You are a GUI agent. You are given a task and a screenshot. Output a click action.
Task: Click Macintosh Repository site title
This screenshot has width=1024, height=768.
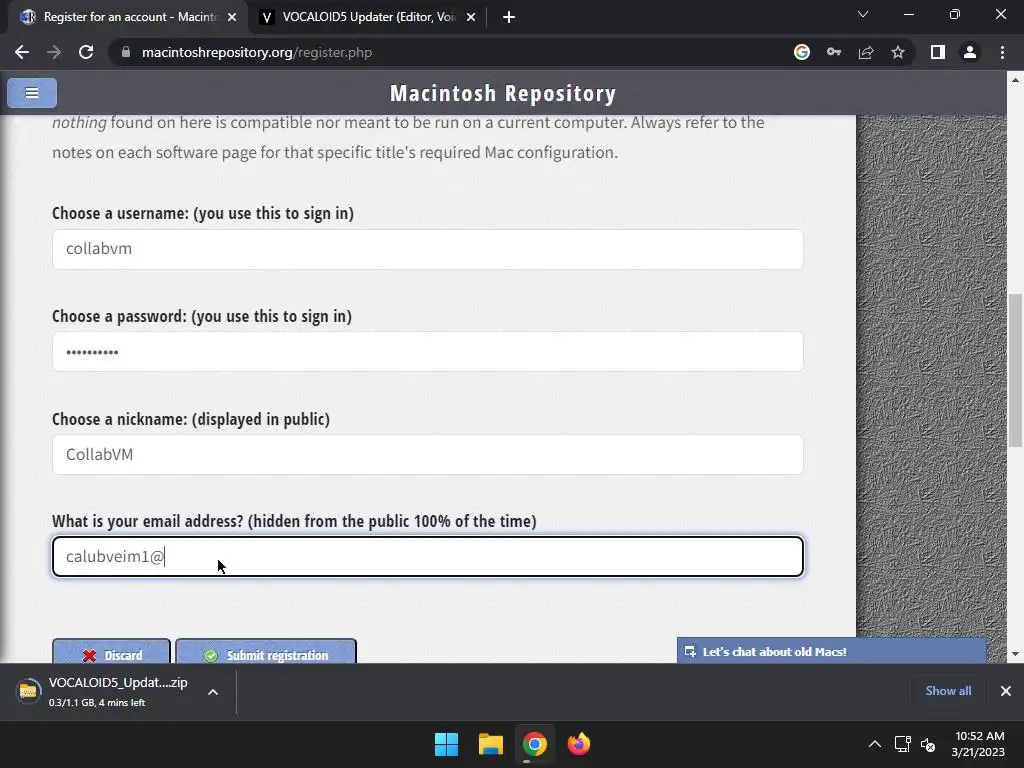[x=503, y=93]
